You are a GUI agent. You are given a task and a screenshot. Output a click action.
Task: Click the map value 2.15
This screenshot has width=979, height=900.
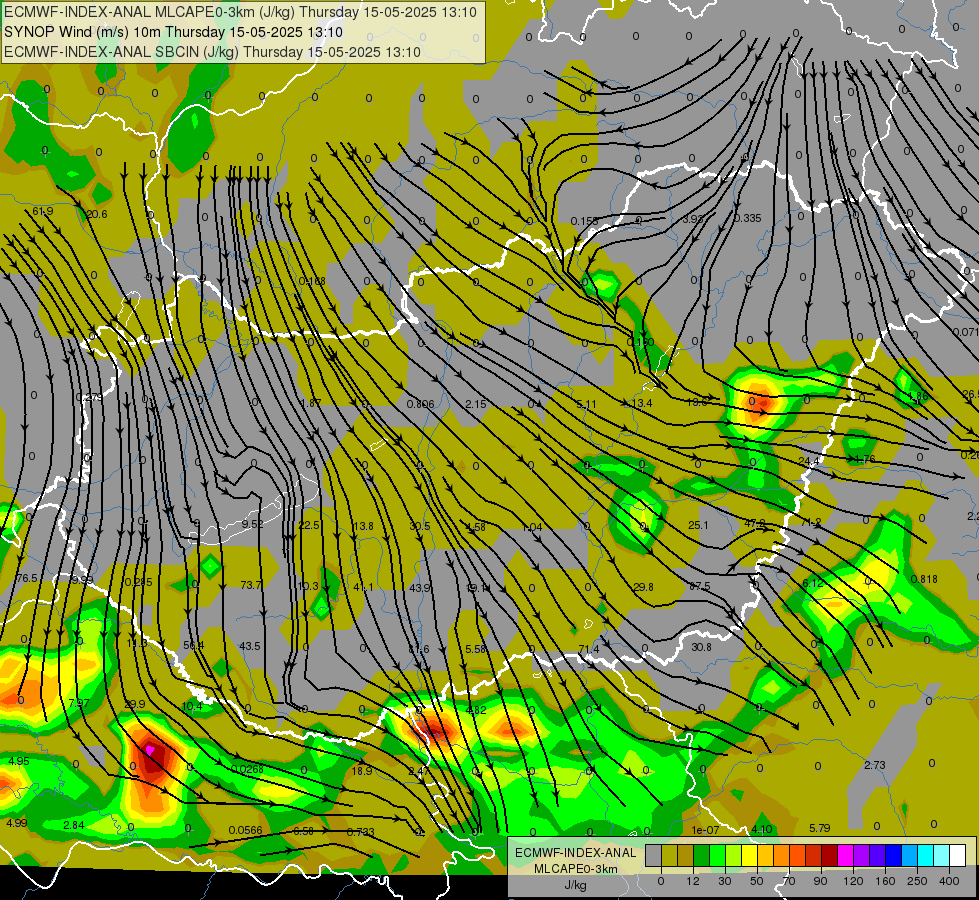(476, 404)
